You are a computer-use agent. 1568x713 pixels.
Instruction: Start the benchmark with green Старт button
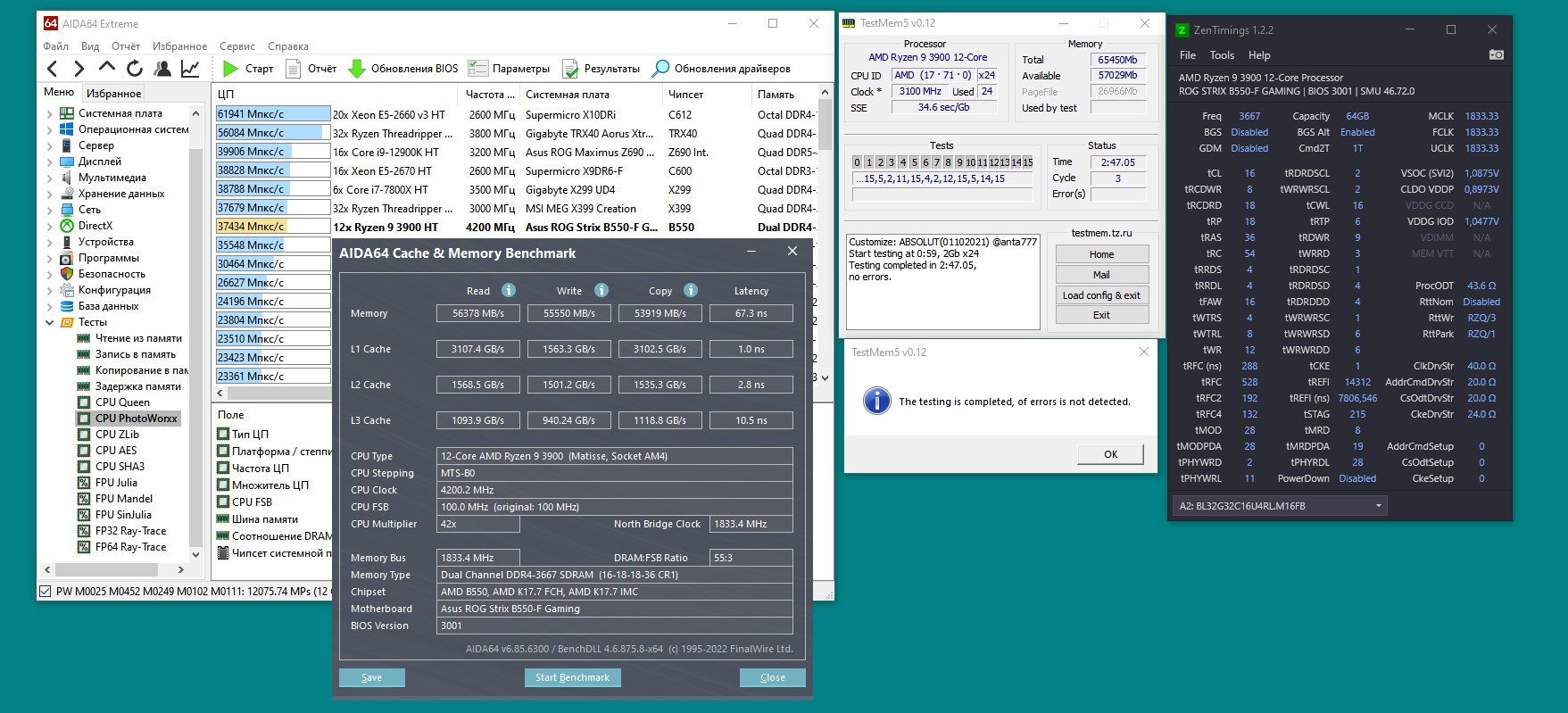(x=248, y=69)
